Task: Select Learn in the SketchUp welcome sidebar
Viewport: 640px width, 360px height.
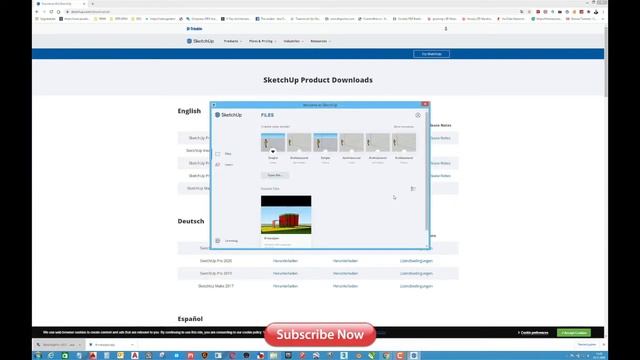Action: 224,164
